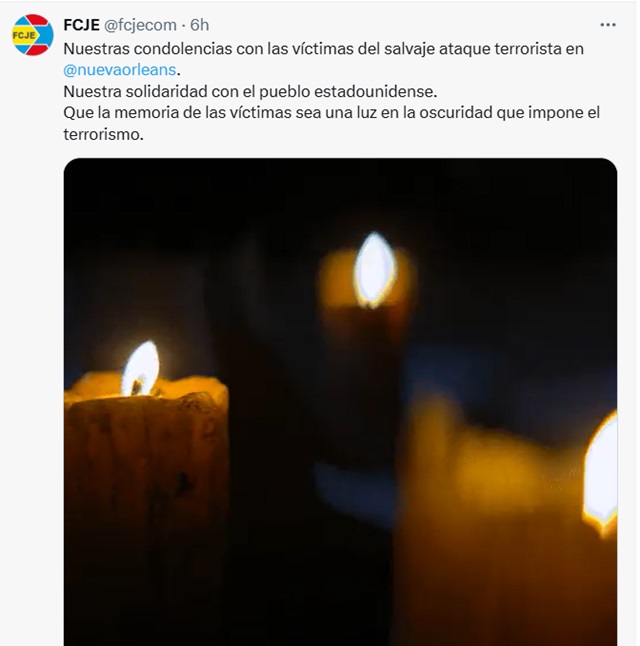Viewport: 640px width, 646px height.
Task: Click the red-blue-yellow FCJE logo text
Action: click(23, 35)
